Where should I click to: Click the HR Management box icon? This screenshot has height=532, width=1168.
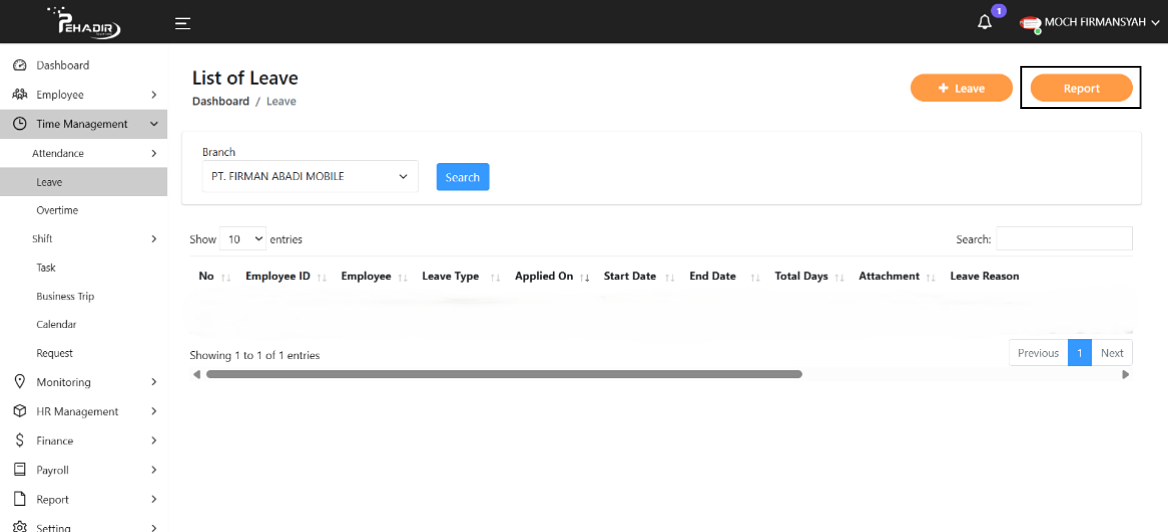pyautogui.click(x=19, y=411)
